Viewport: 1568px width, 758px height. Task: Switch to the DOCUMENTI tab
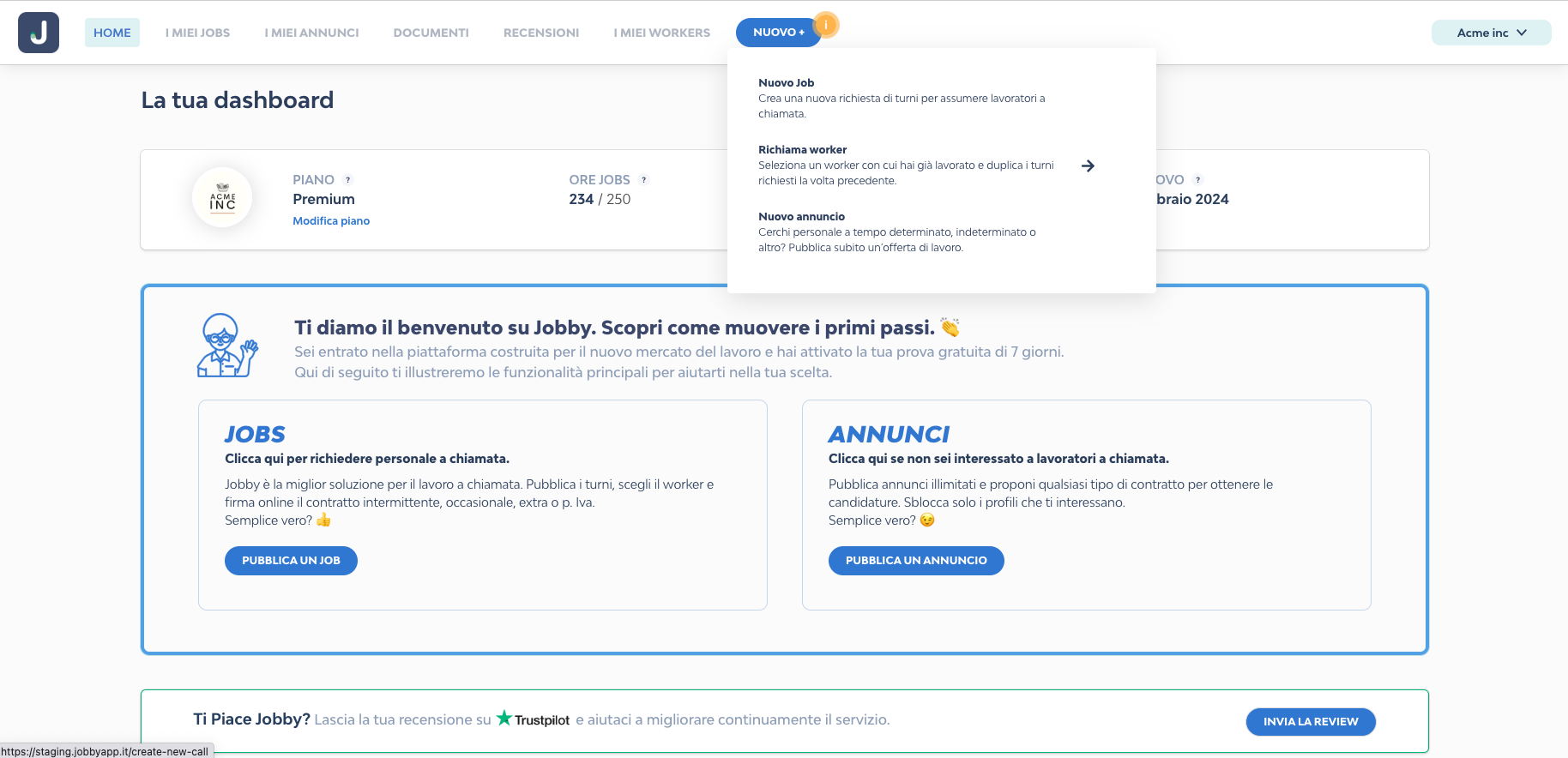coord(431,33)
